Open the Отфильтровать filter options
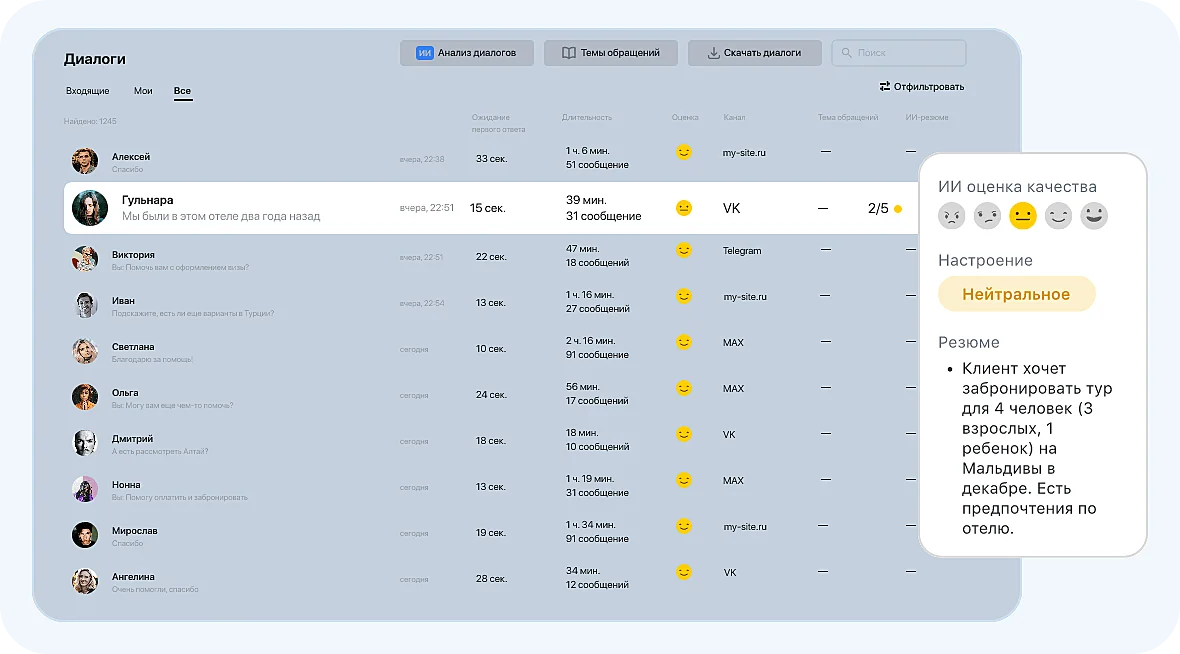 coord(922,87)
